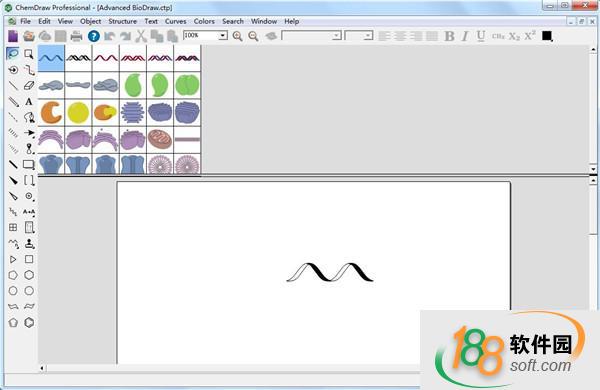Open the Edit menu

(44, 21)
